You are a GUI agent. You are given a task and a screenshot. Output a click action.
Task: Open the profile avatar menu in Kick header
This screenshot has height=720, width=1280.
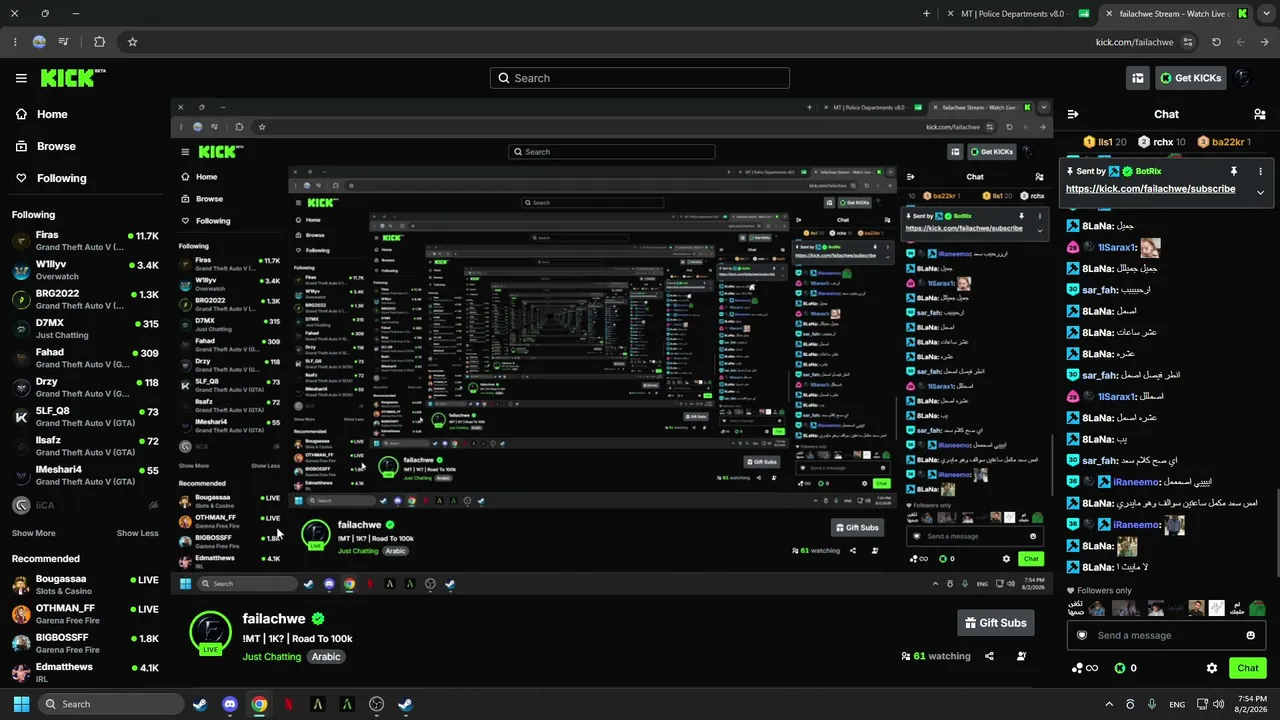pos(1243,78)
